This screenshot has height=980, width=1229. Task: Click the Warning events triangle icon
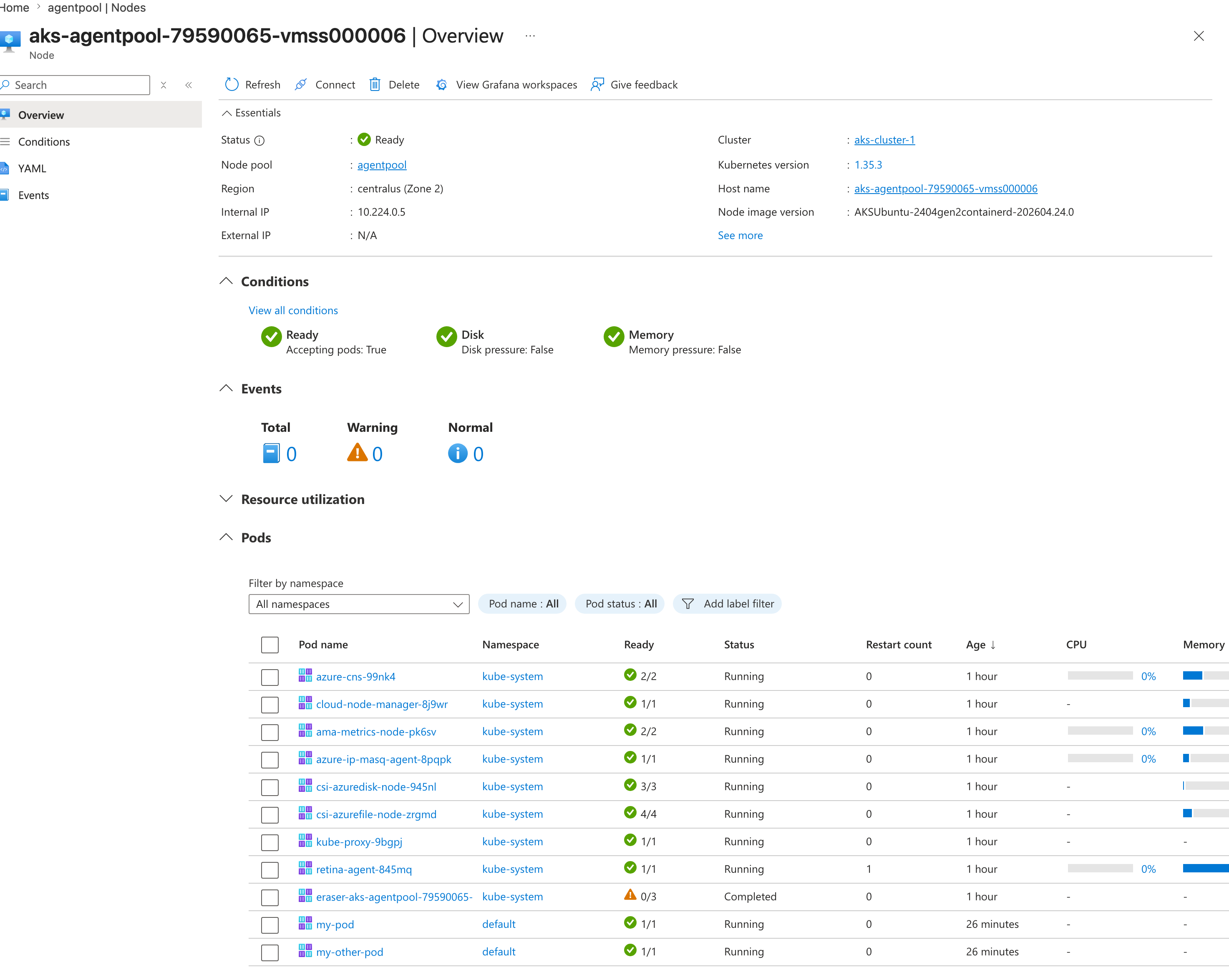pyautogui.click(x=358, y=453)
